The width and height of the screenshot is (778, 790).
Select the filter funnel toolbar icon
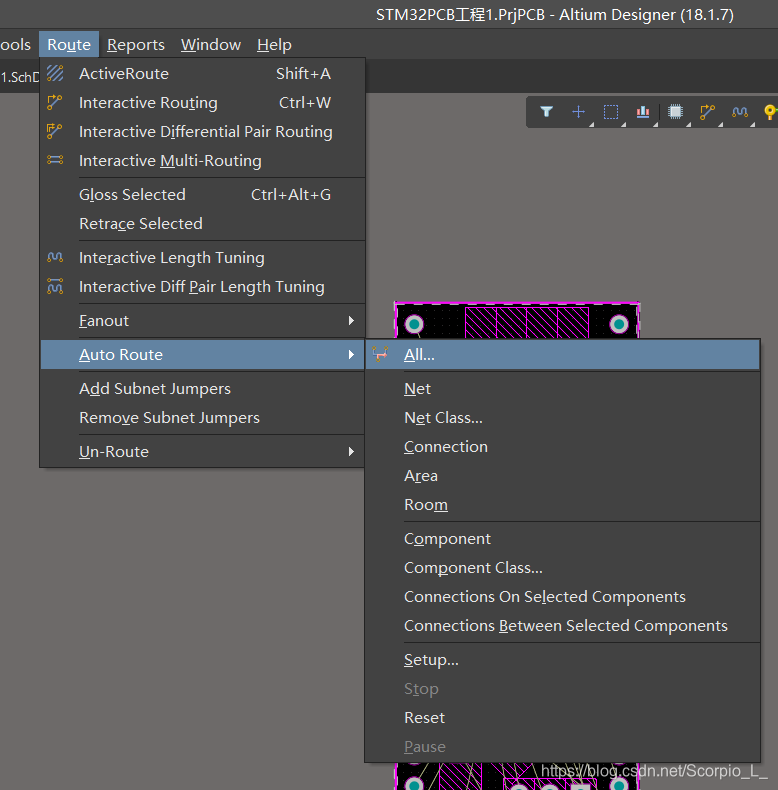pos(547,111)
